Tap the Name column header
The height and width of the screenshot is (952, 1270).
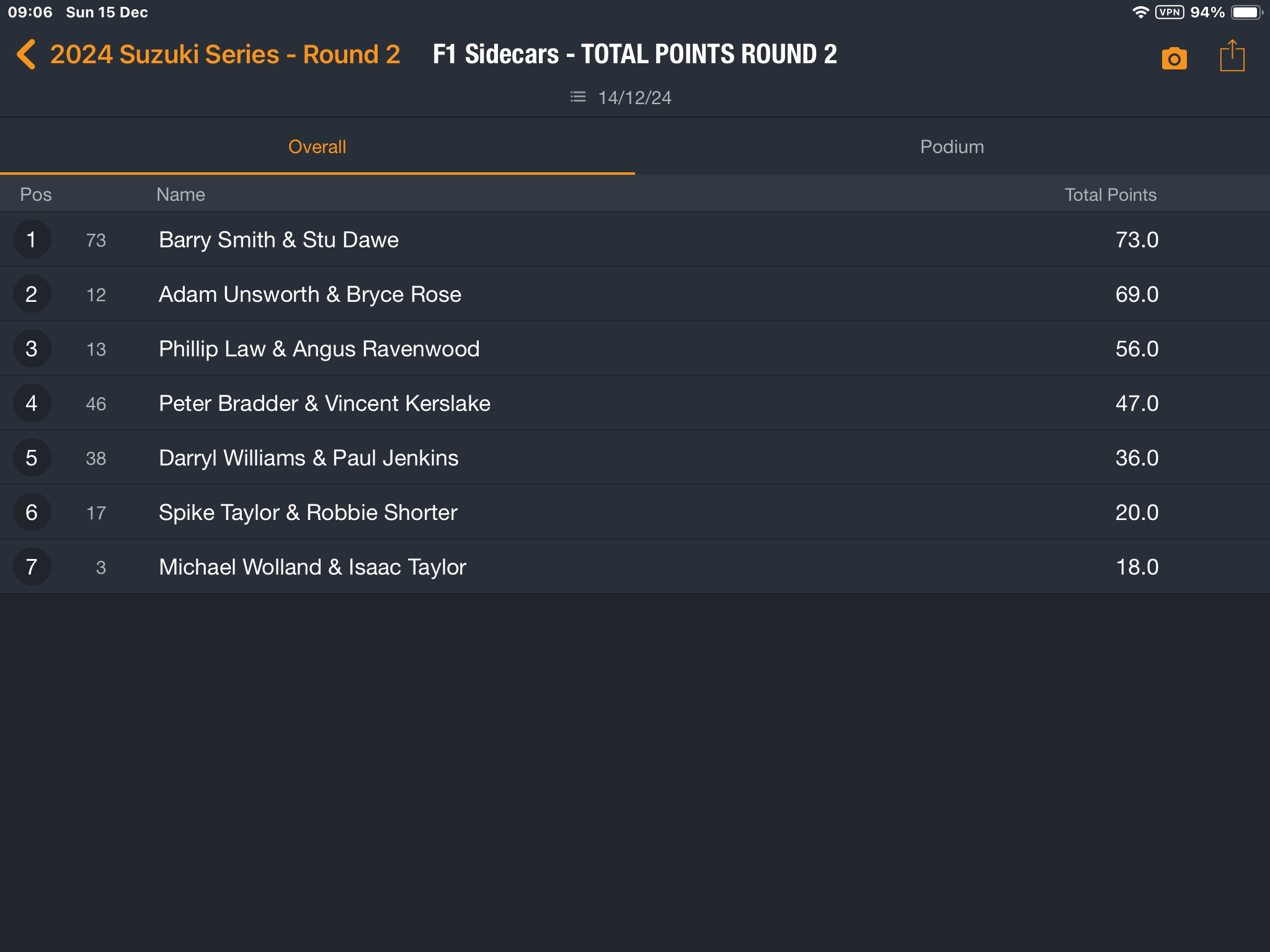(x=180, y=195)
